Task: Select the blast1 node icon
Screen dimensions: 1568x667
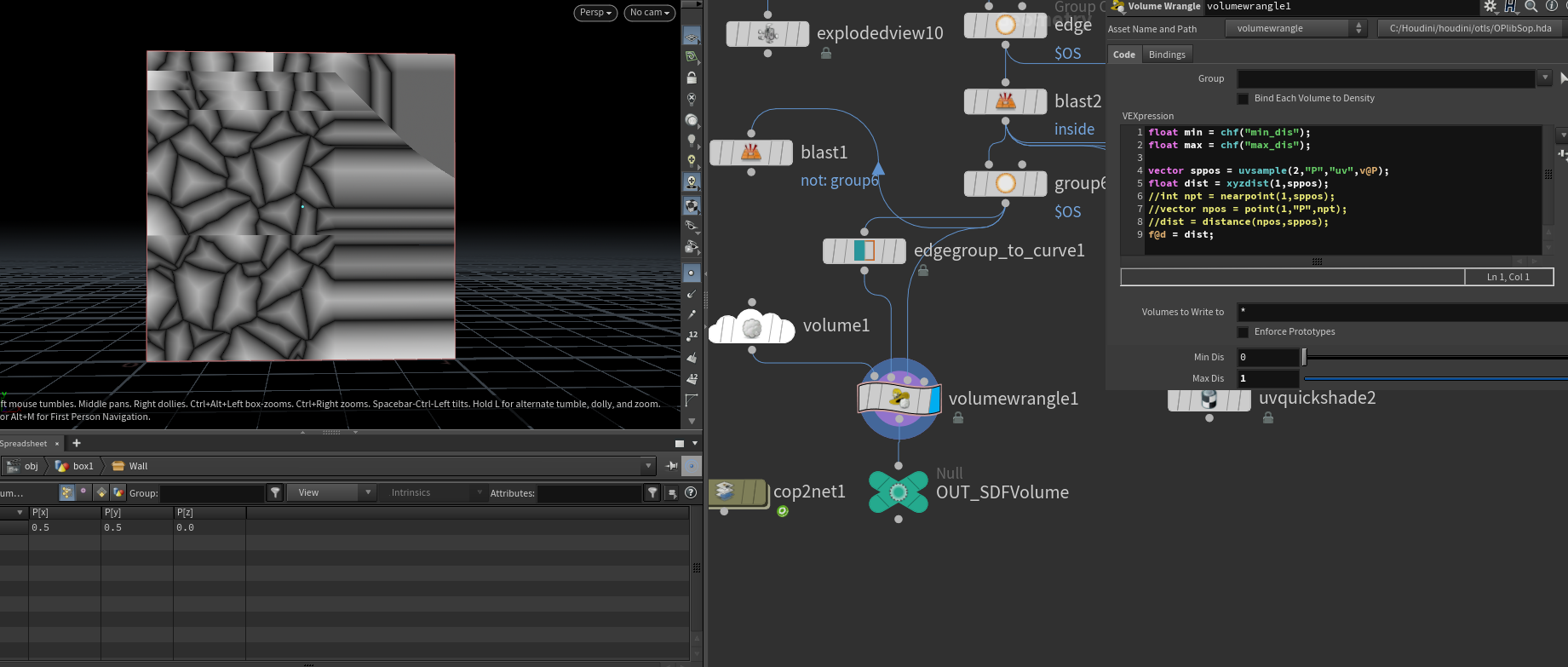Action: 750,152
